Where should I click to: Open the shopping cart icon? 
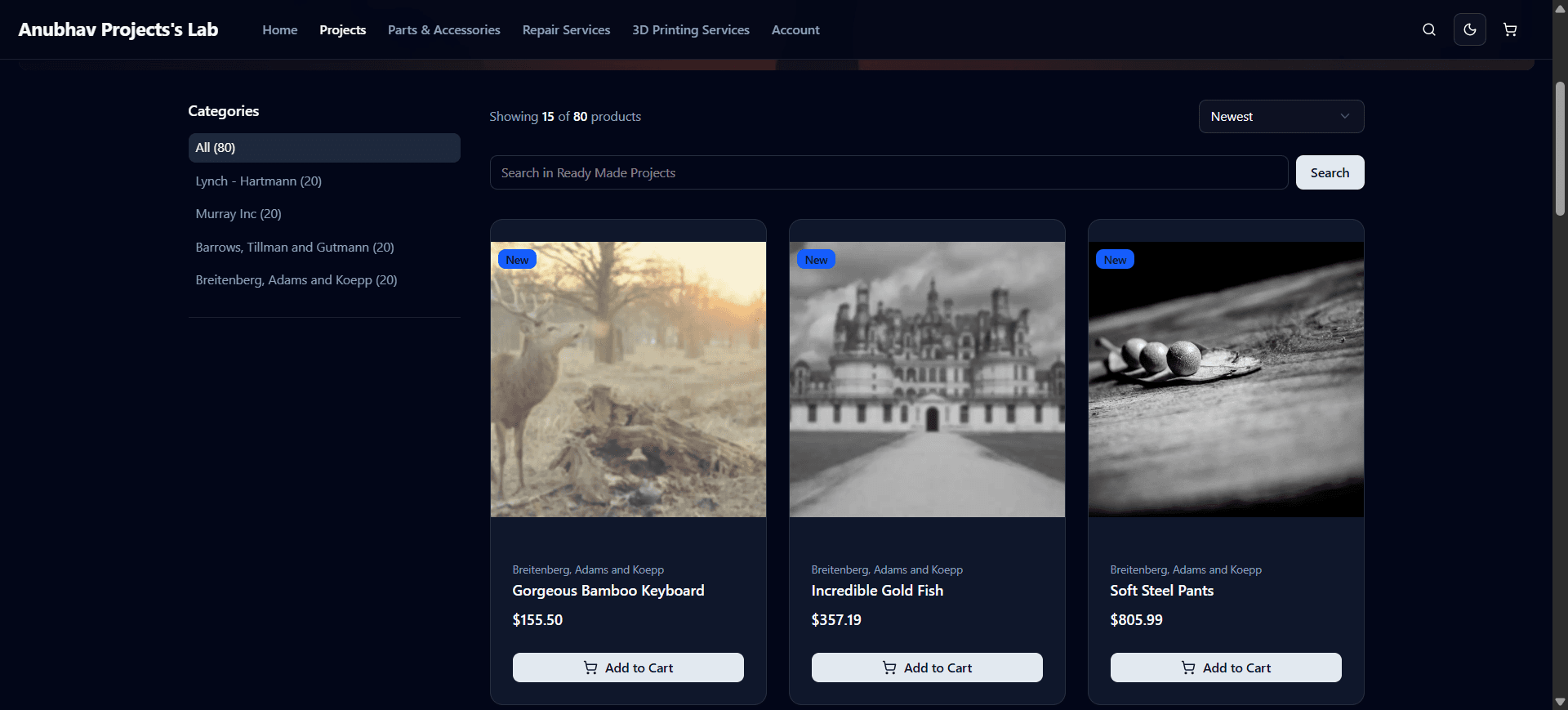[1510, 29]
